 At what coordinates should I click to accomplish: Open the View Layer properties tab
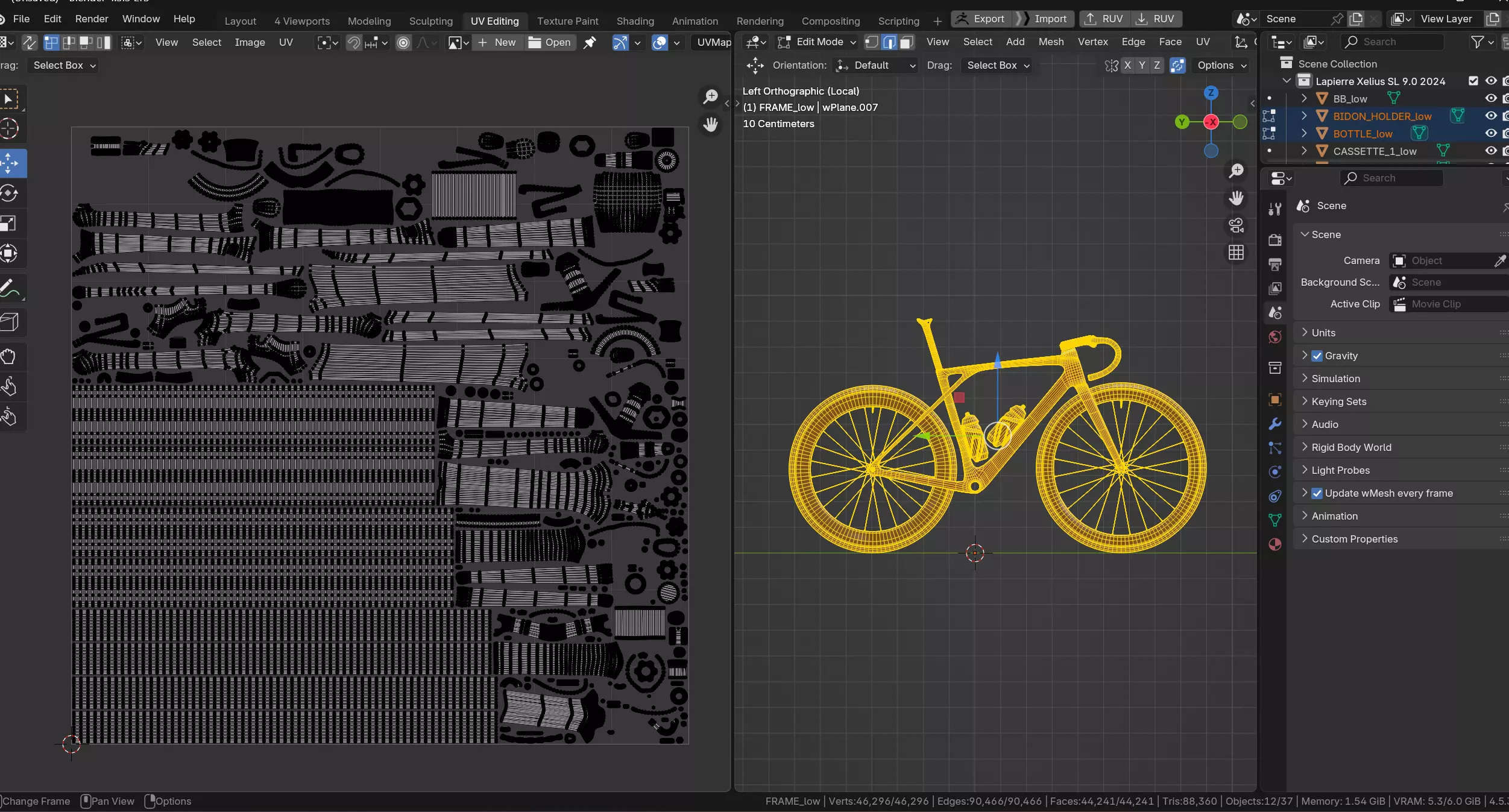click(1274, 288)
